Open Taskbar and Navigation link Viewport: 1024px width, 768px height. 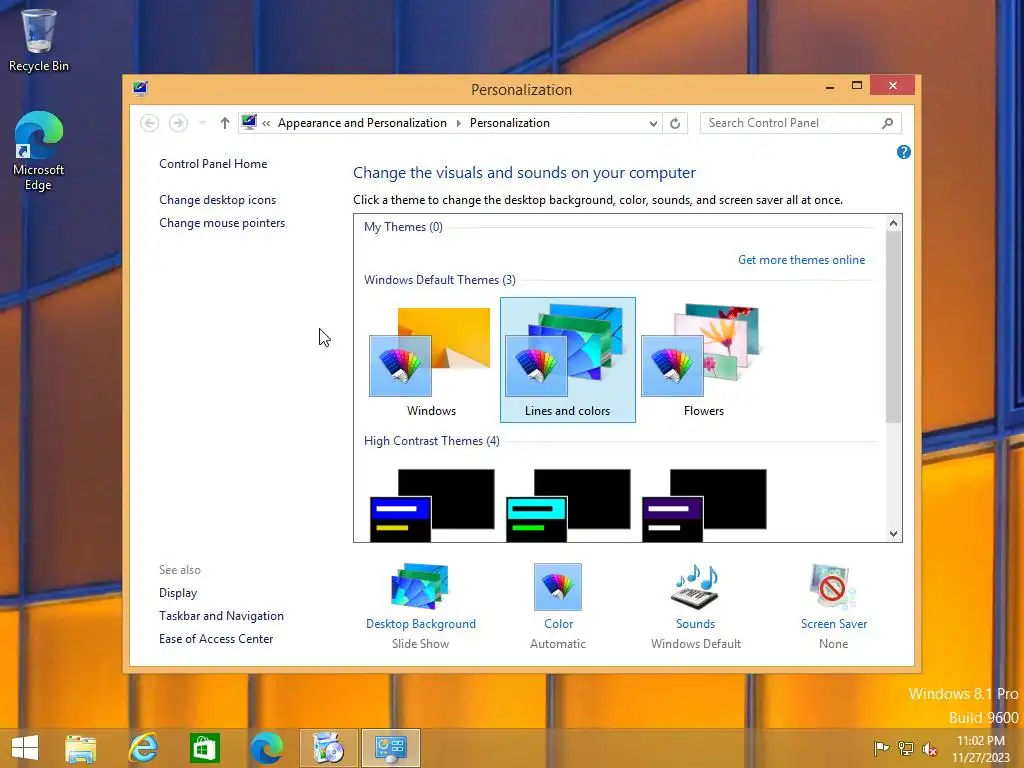click(221, 616)
